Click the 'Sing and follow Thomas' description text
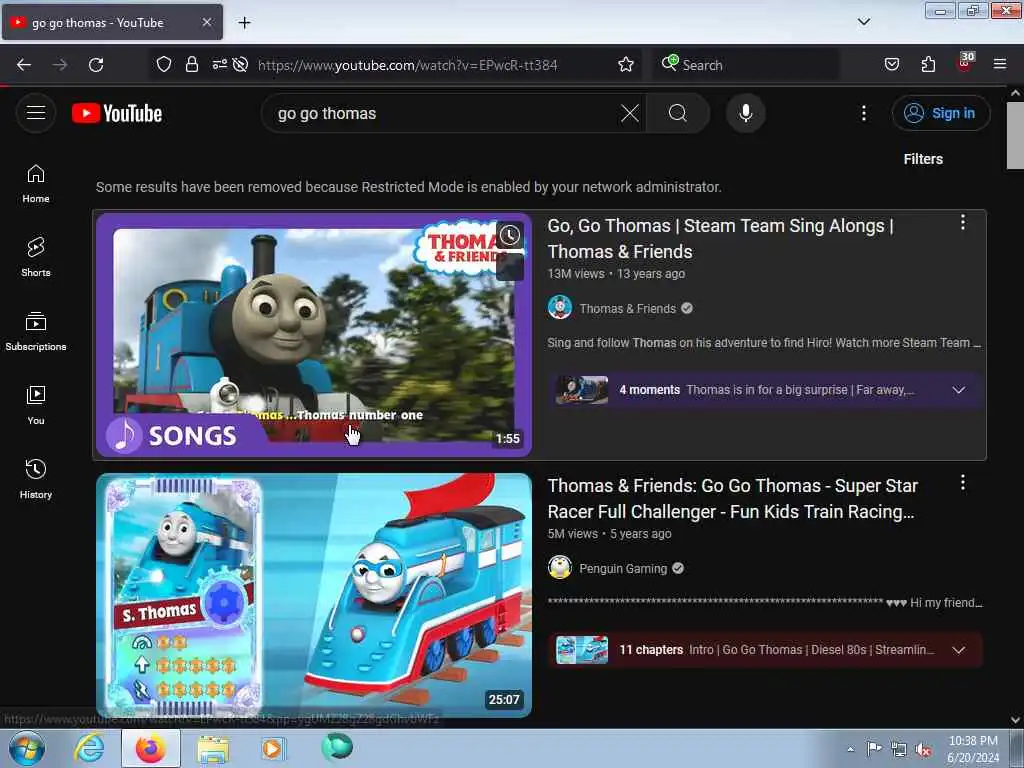 click(x=764, y=342)
